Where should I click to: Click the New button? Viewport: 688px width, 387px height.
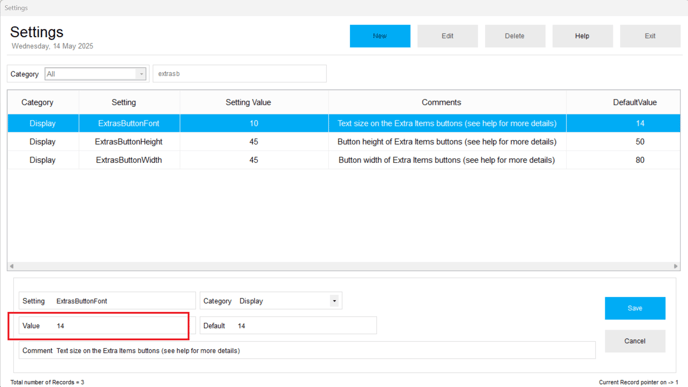(x=380, y=36)
